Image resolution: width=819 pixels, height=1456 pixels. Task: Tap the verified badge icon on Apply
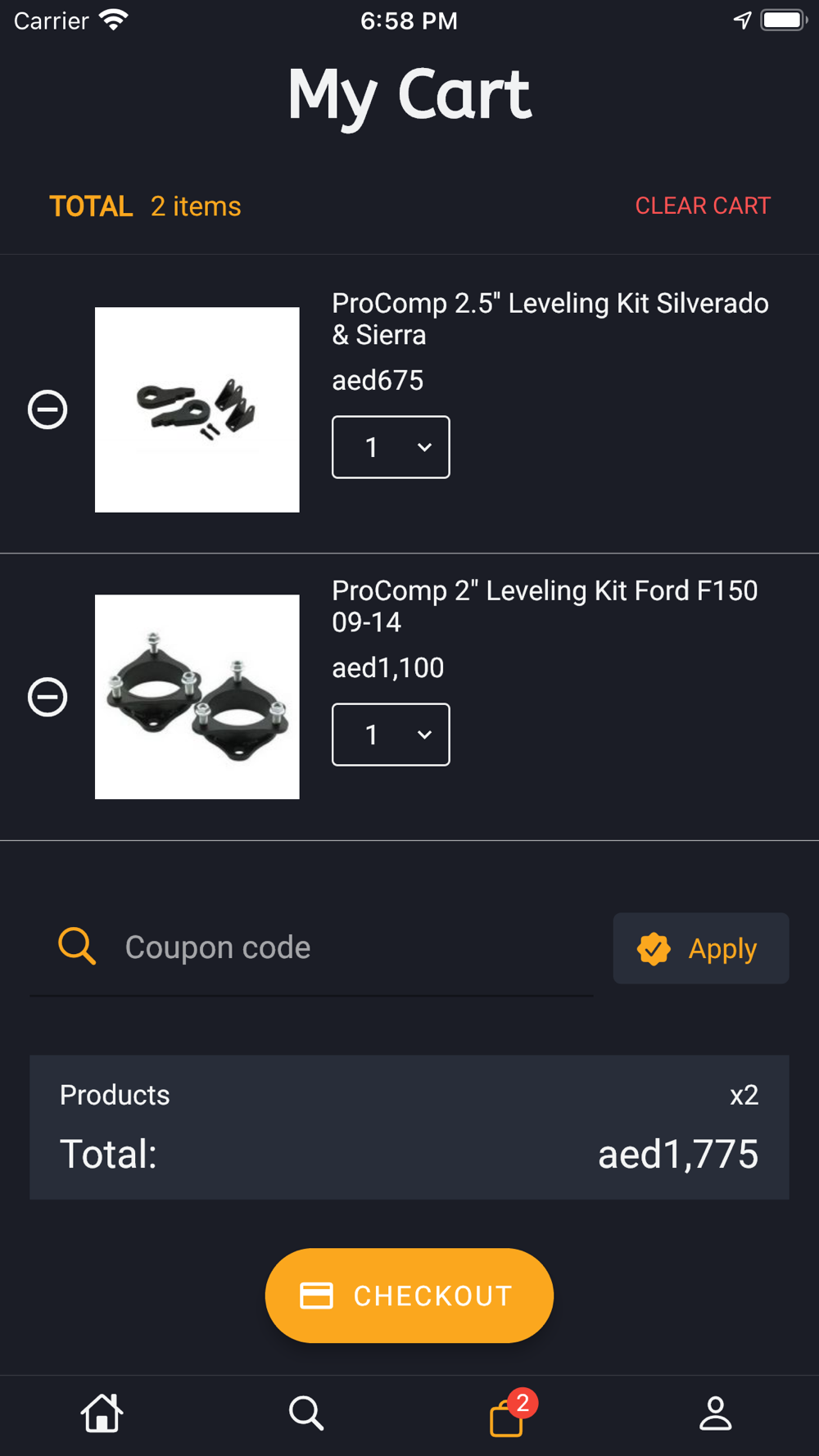pyautogui.click(x=654, y=949)
